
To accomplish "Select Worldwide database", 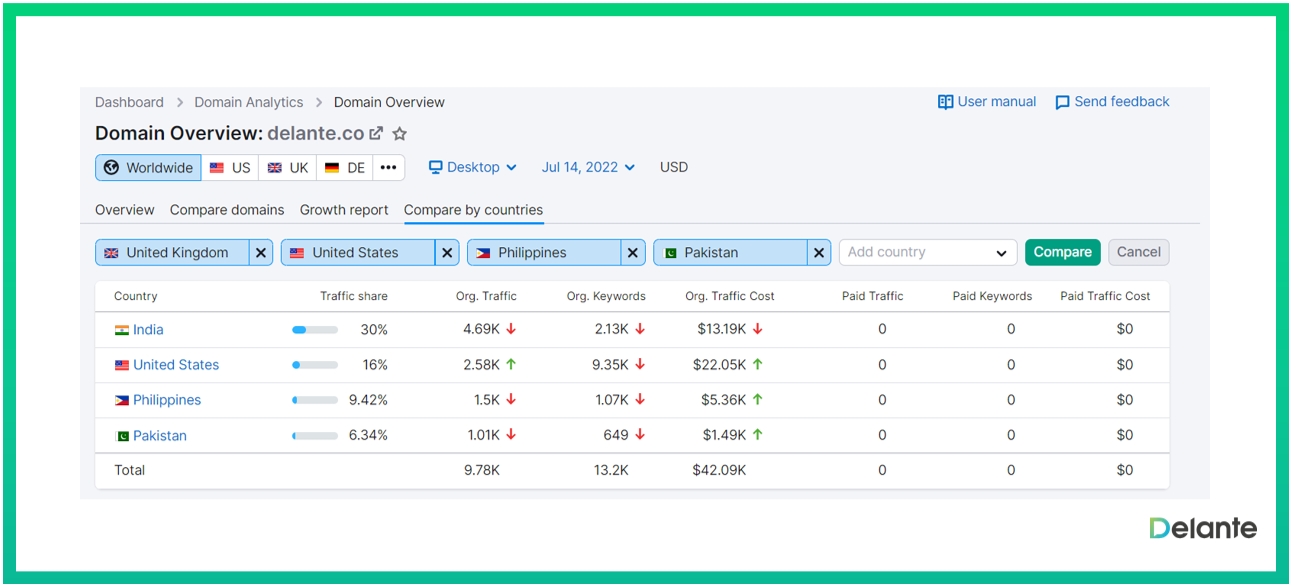I will point(148,168).
